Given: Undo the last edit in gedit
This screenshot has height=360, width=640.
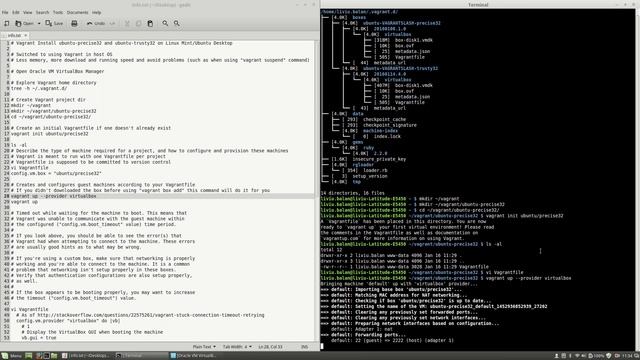Looking at the screenshot, I should pyautogui.click(x=96, y=23).
